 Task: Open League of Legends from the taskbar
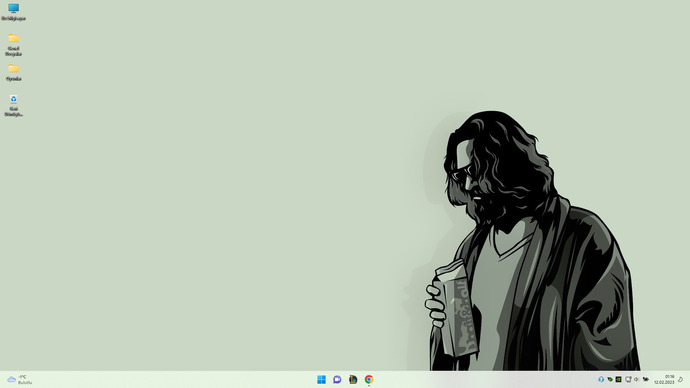pos(353,379)
